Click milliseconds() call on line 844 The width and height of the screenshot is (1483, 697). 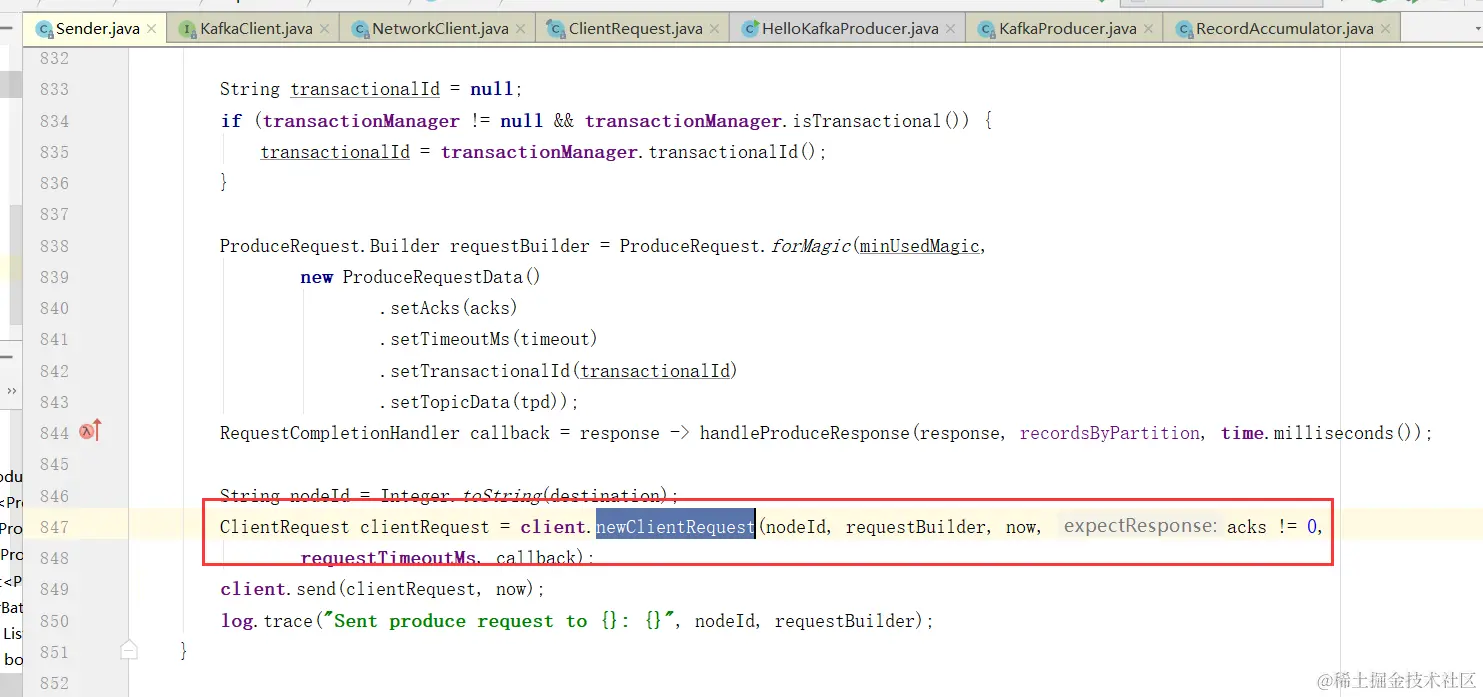pos(1347,433)
